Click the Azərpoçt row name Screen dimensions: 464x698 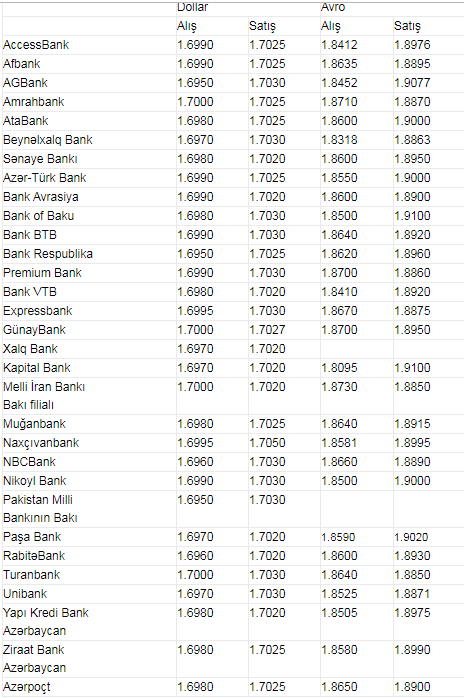(27, 687)
